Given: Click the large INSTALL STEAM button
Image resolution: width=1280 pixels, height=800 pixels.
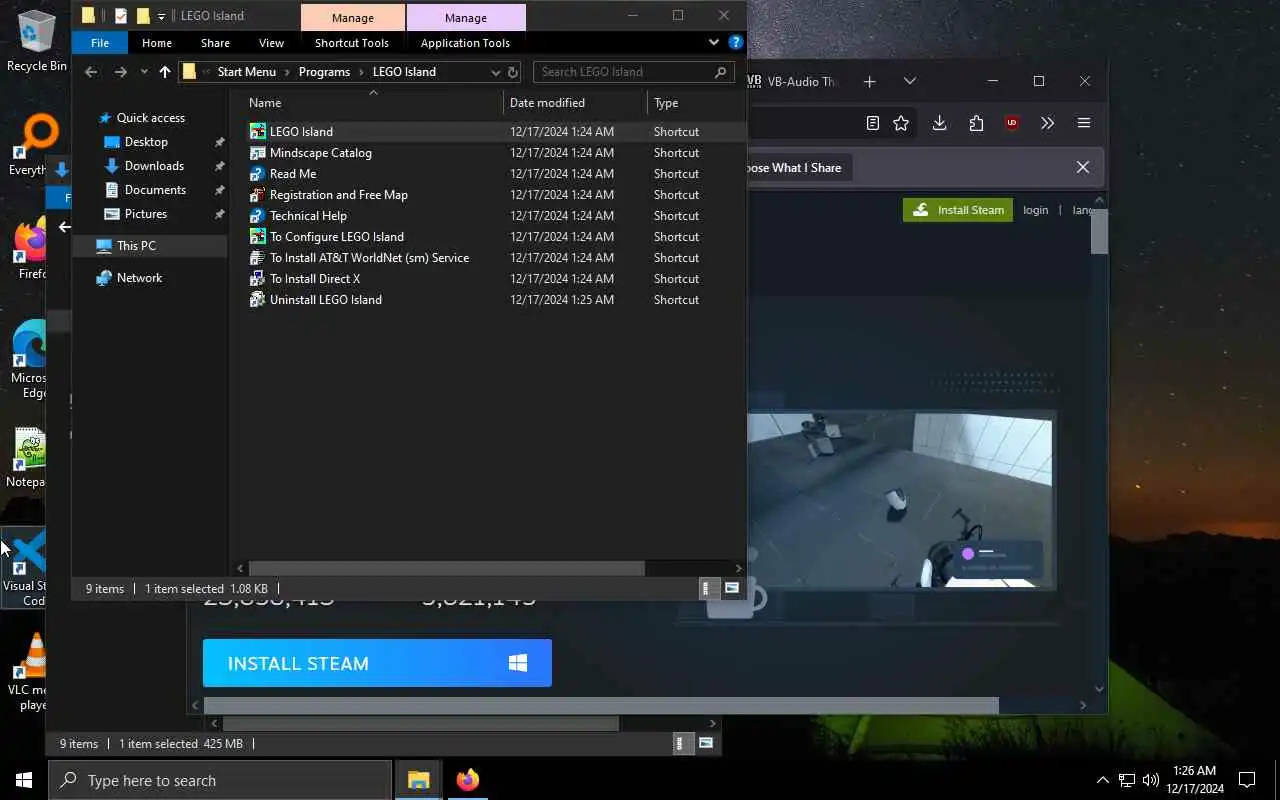Looking at the screenshot, I should tap(377, 663).
